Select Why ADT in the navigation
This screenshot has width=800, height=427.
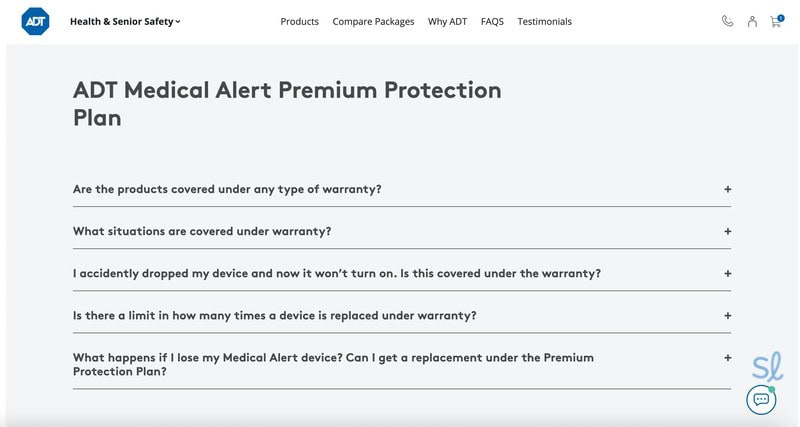(447, 22)
